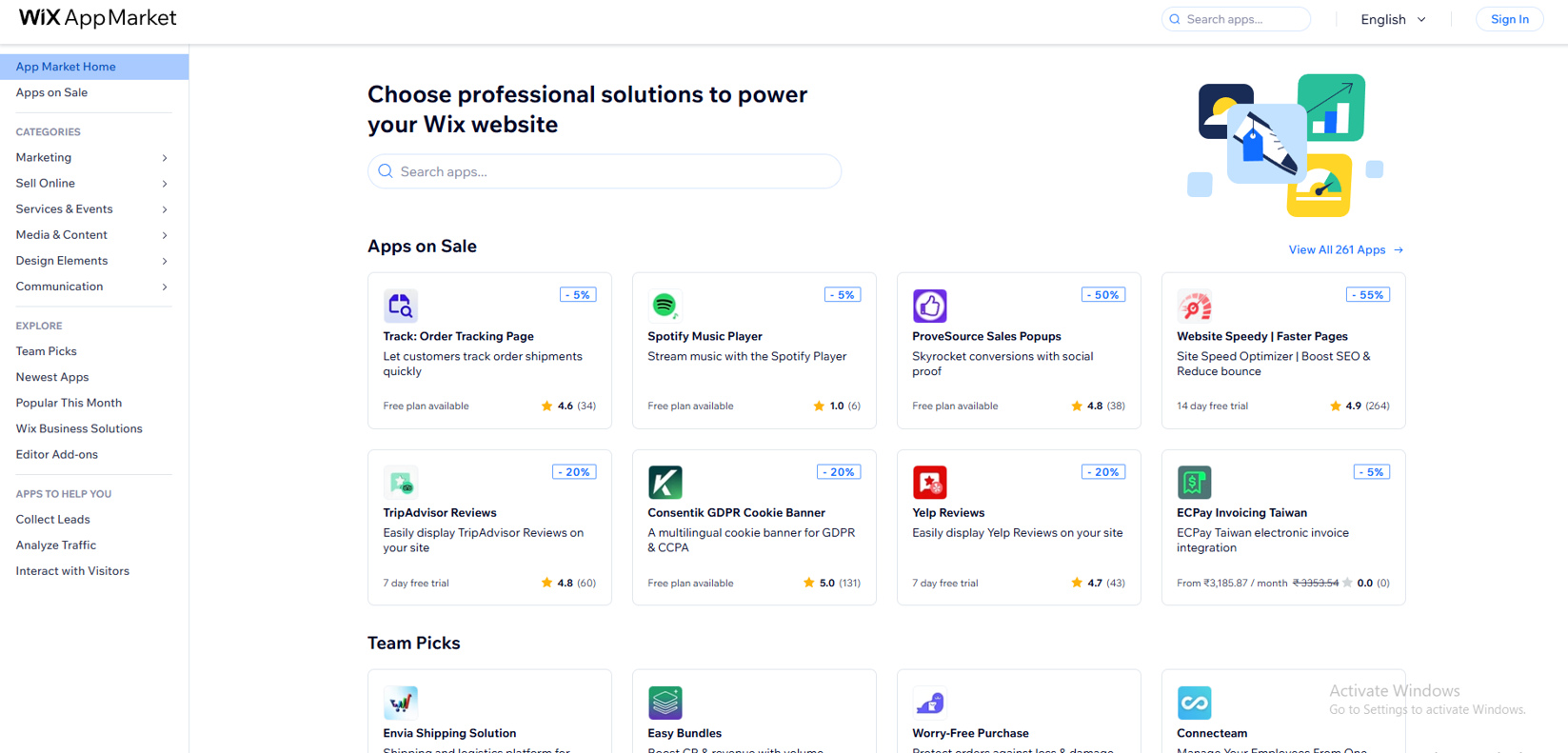Image resolution: width=1568 pixels, height=753 pixels.
Task: Expand the Marketing category
Action: tap(92, 158)
